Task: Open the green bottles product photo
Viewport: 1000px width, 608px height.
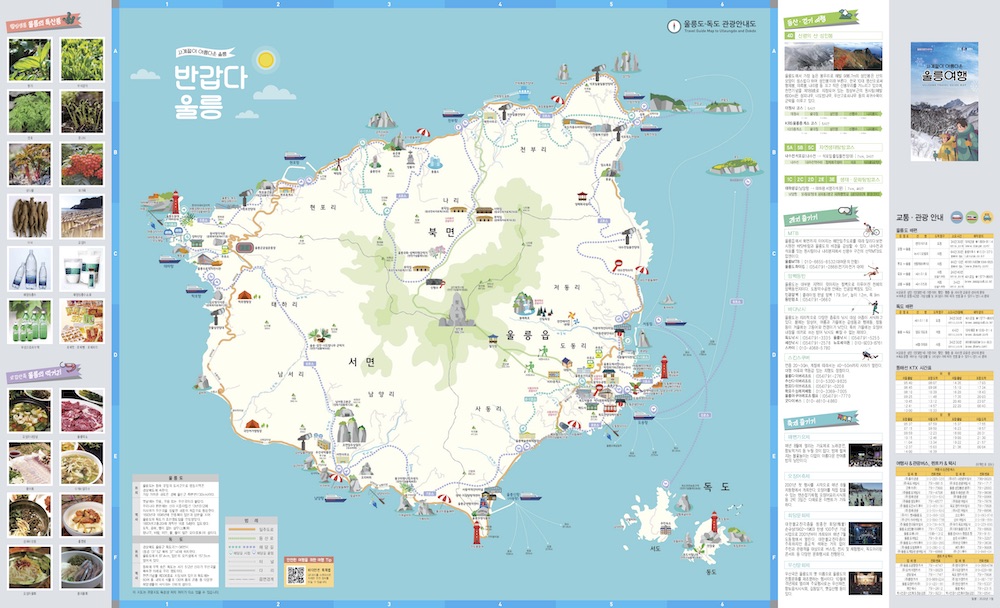Action: (29, 321)
